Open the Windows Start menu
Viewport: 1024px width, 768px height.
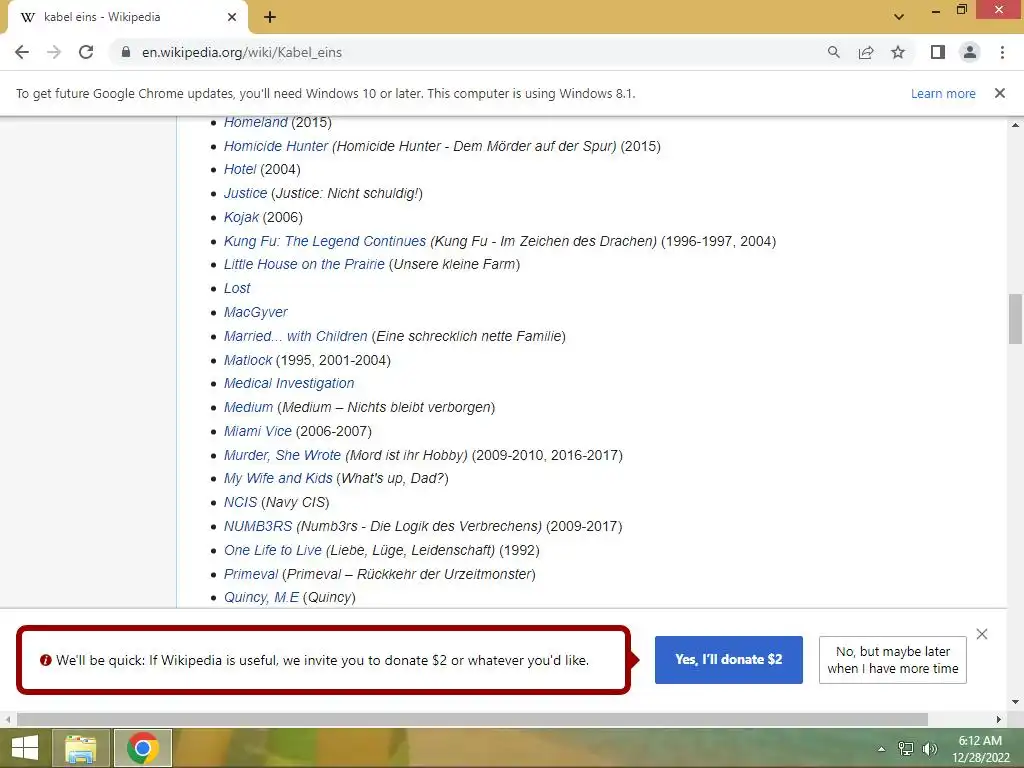click(x=25, y=748)
